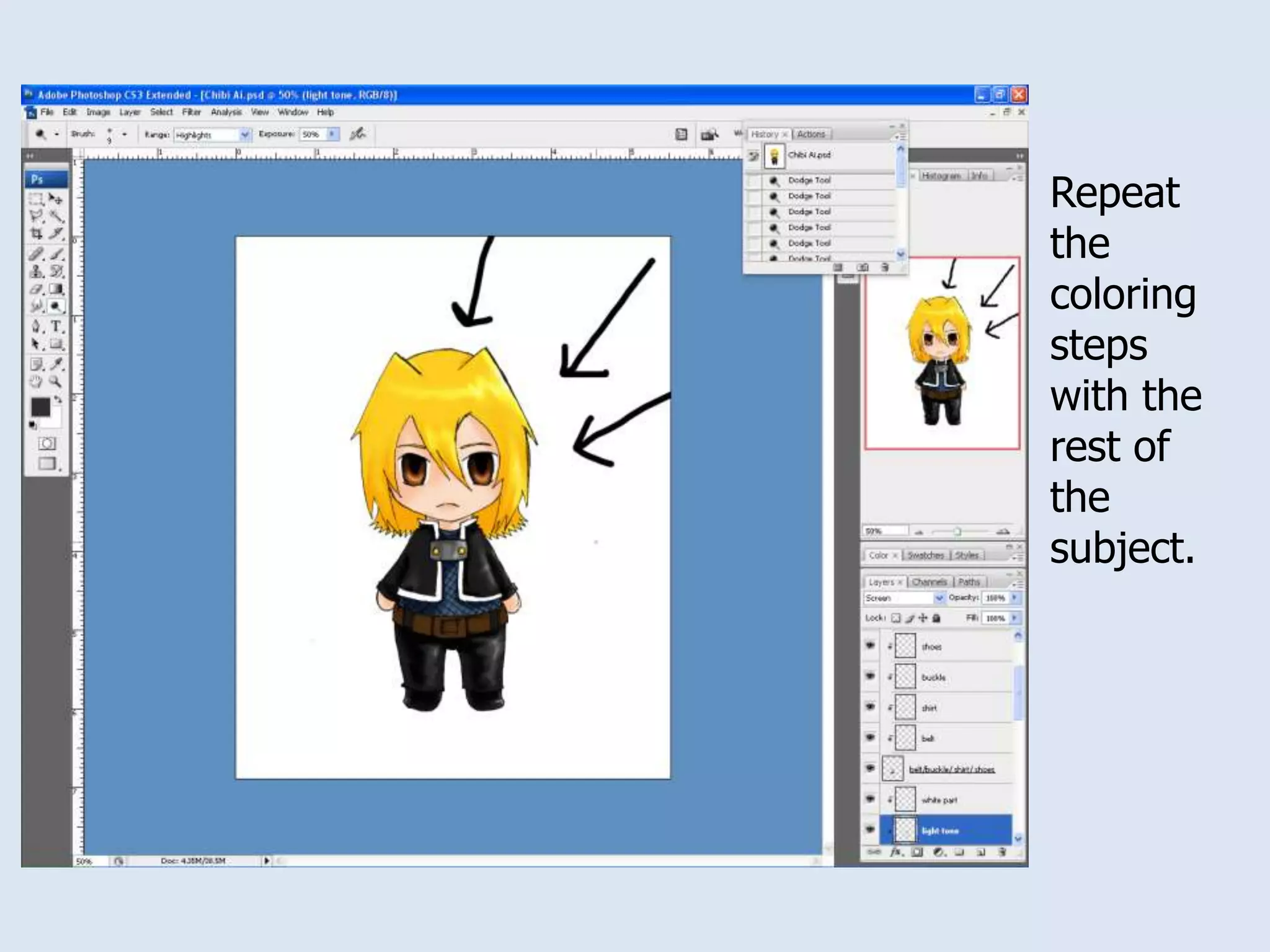The image size is (1270, 952).
Task: Create new adjustment layer icon
Action: tap(939, 853)
